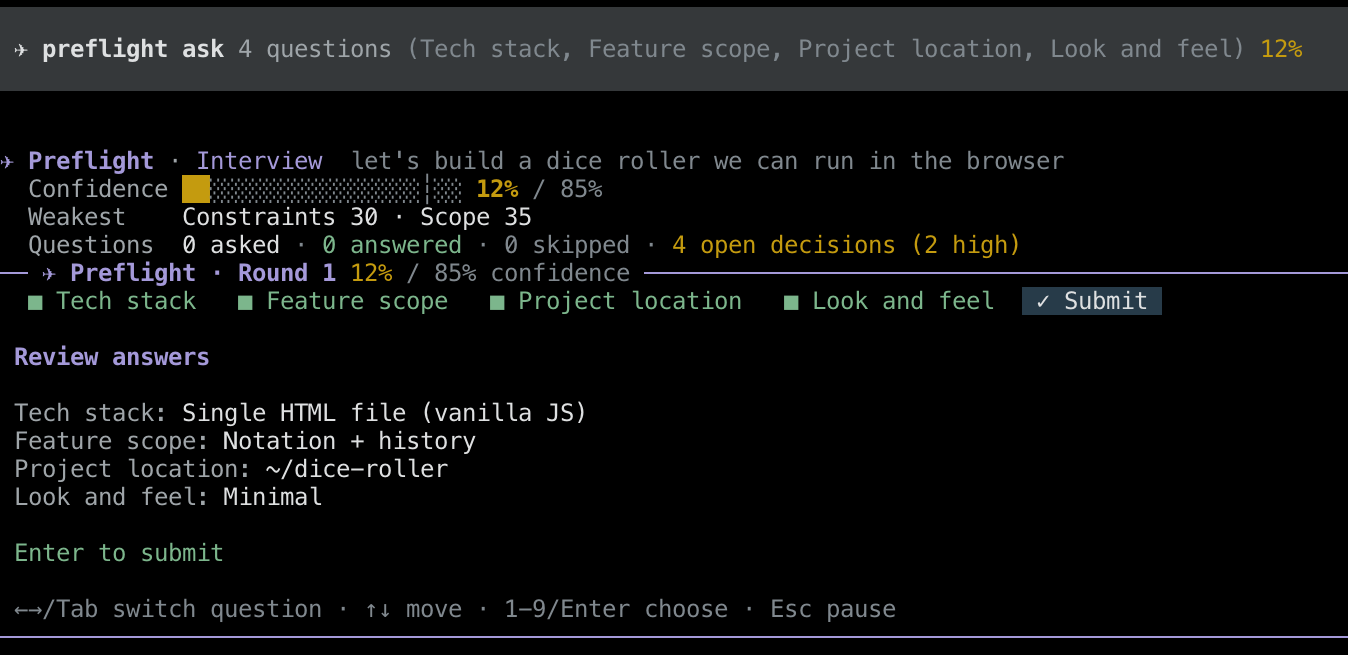Click the green square before Feature scope
Screen dimensions: 1348x655
(x=245, y=302)
